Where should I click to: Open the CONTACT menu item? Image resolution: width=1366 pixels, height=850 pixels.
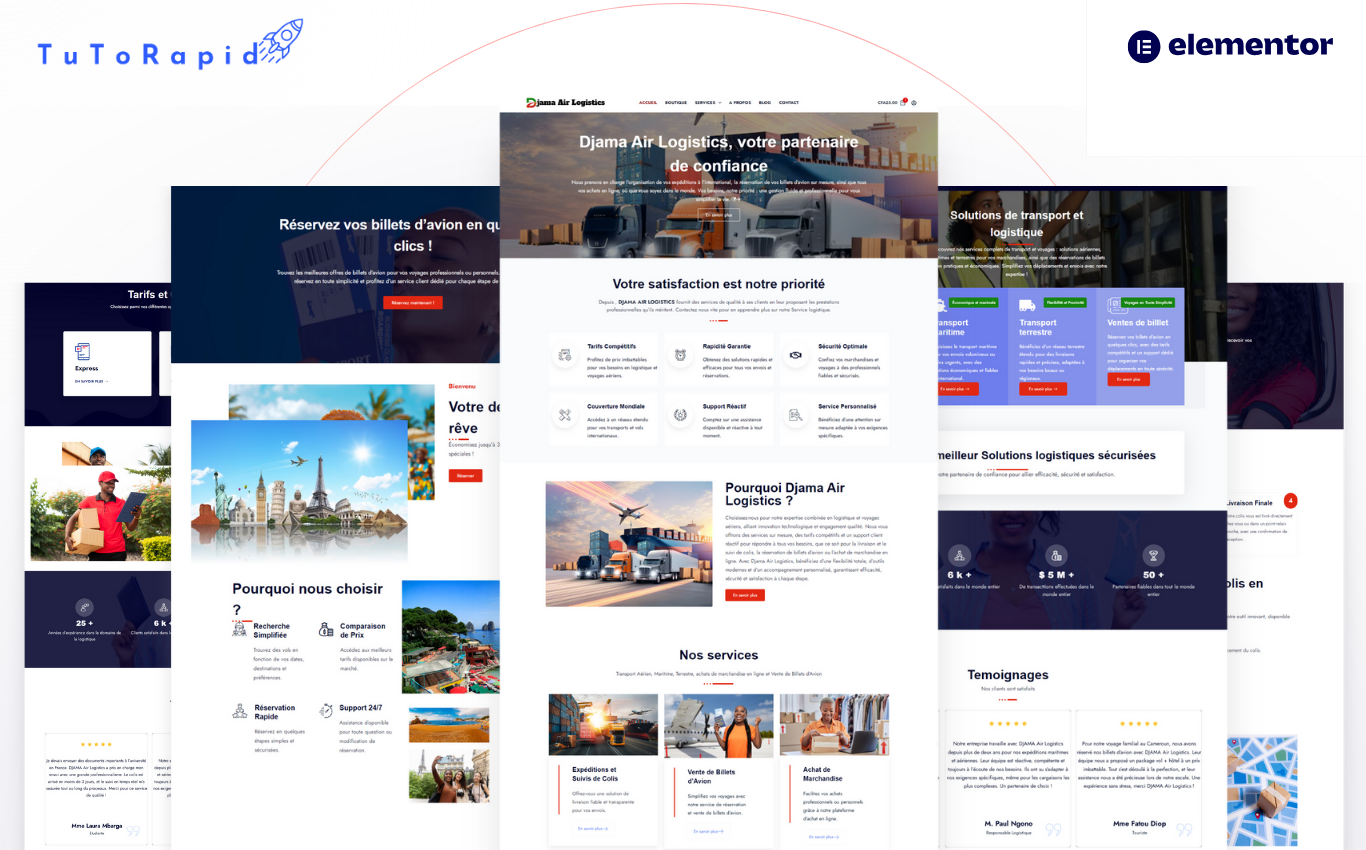pos(789,102)
